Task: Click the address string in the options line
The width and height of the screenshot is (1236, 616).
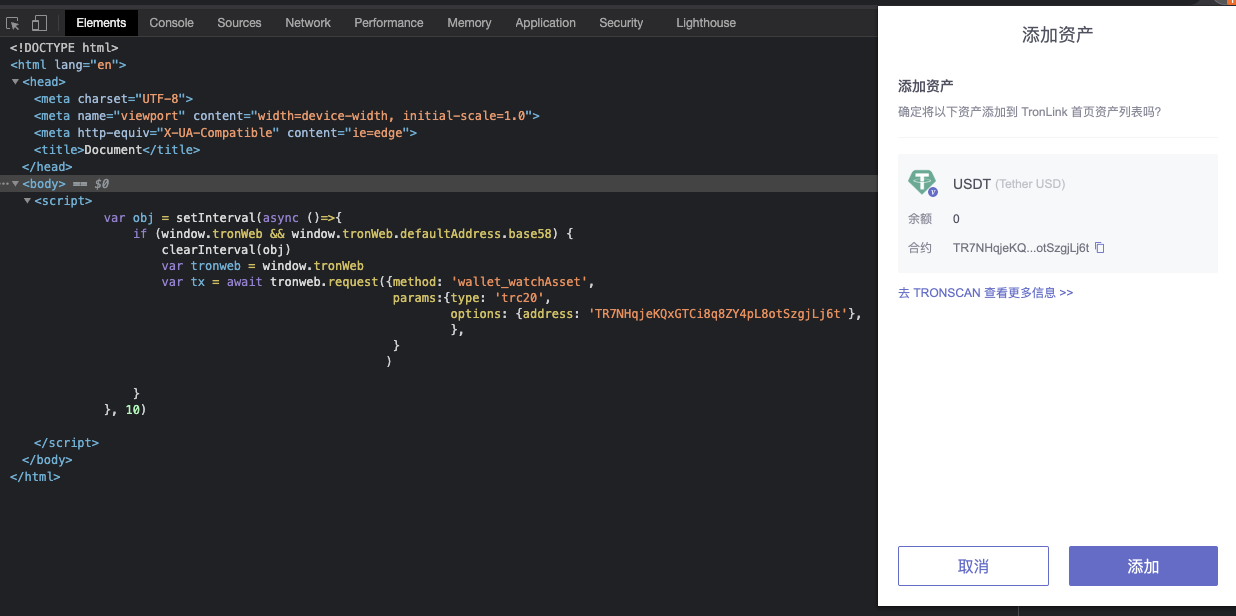Action: (x=717, y=314)
